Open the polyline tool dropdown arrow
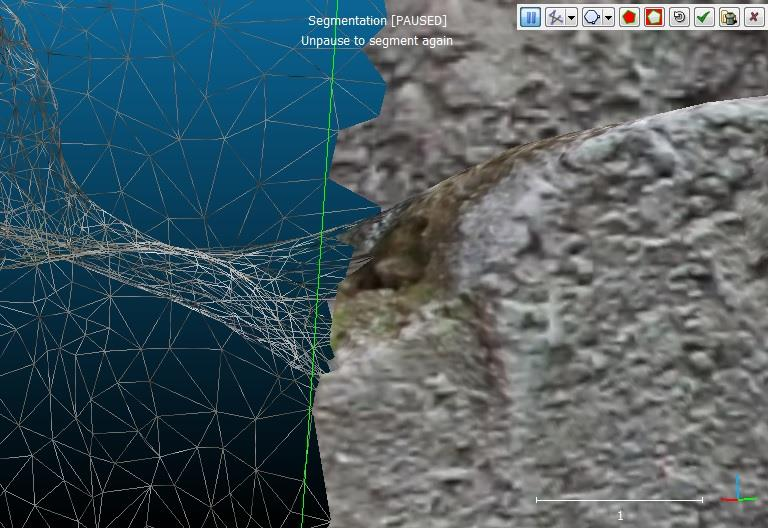 (x=572, y=18)
